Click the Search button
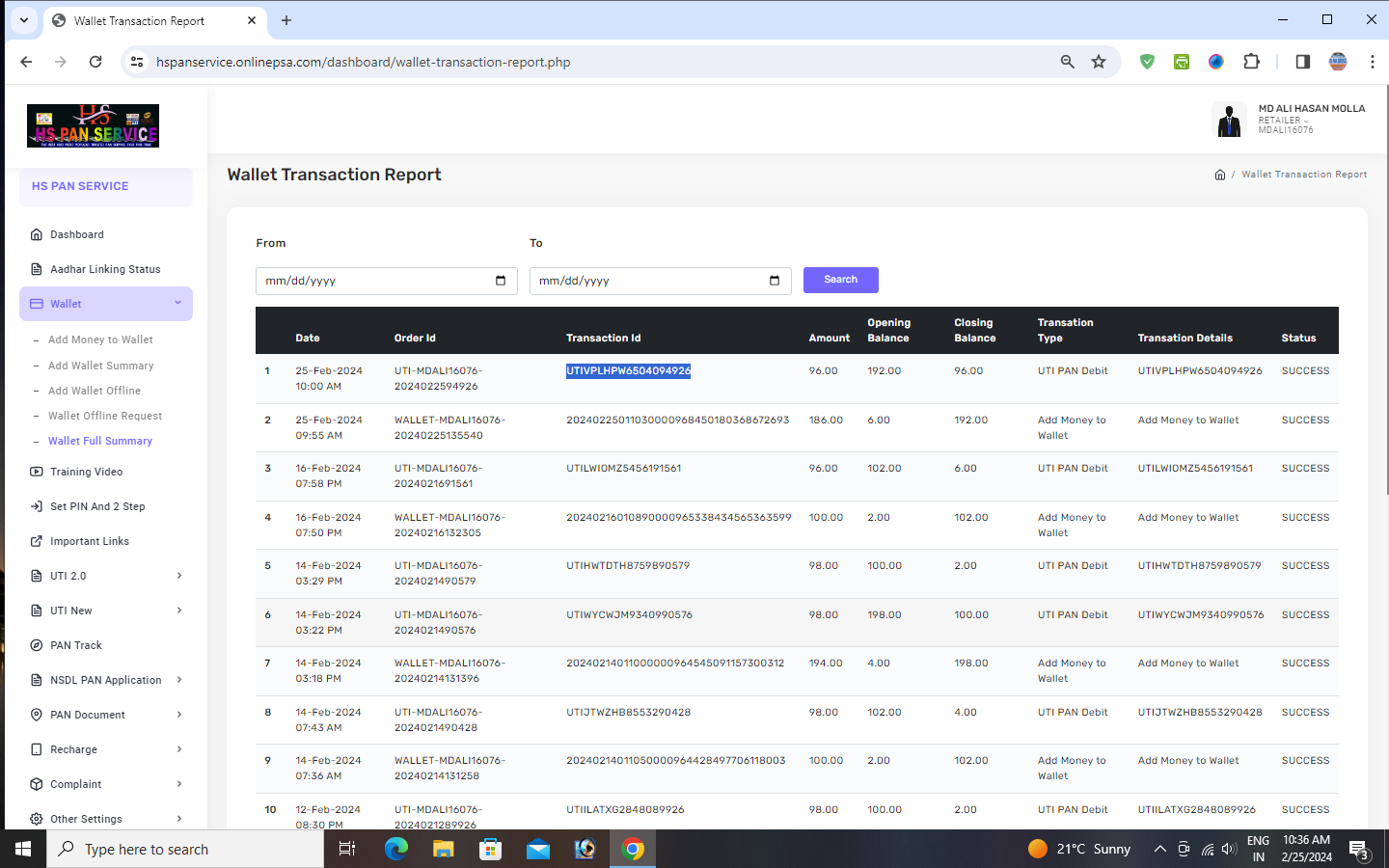The image size is (1389, 868). [x=840, y=280]
